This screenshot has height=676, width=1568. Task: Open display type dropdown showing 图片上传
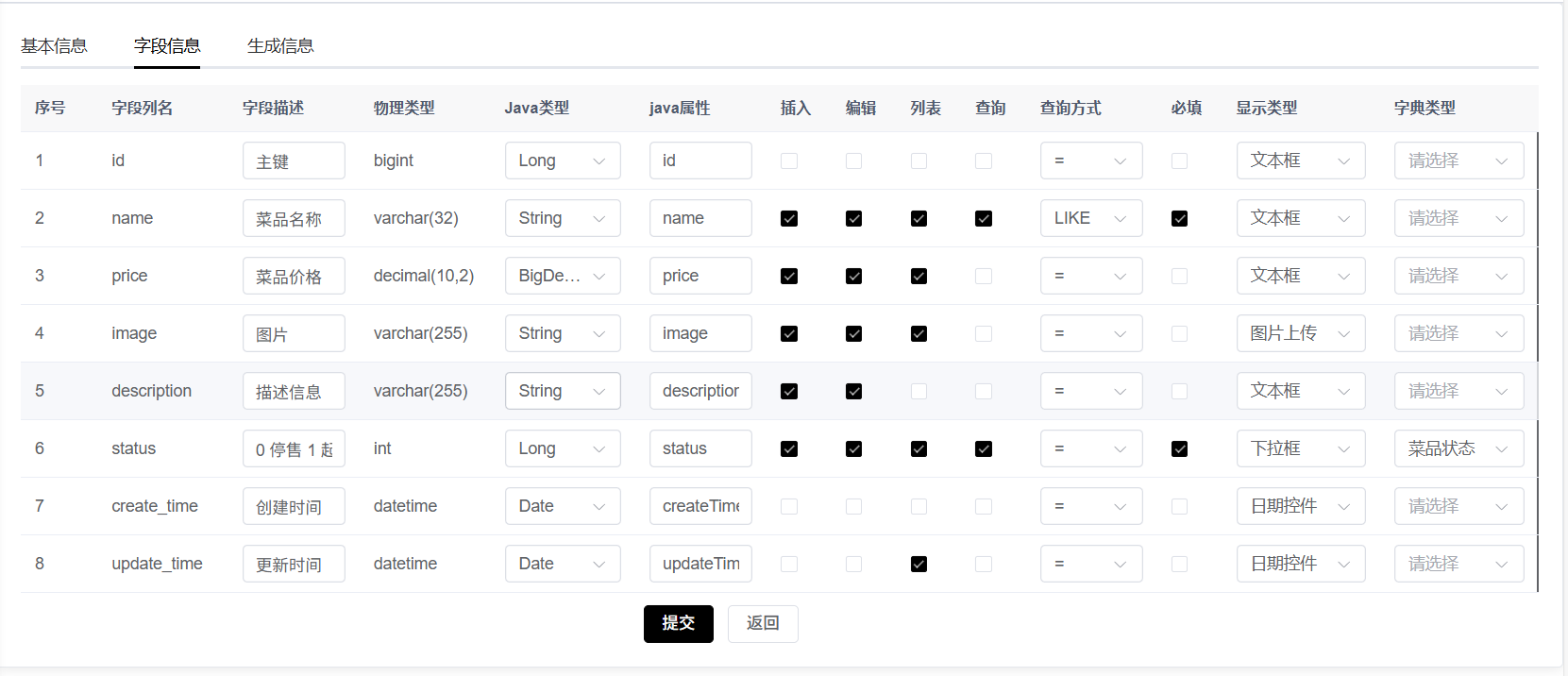(x=1300, y=334)
